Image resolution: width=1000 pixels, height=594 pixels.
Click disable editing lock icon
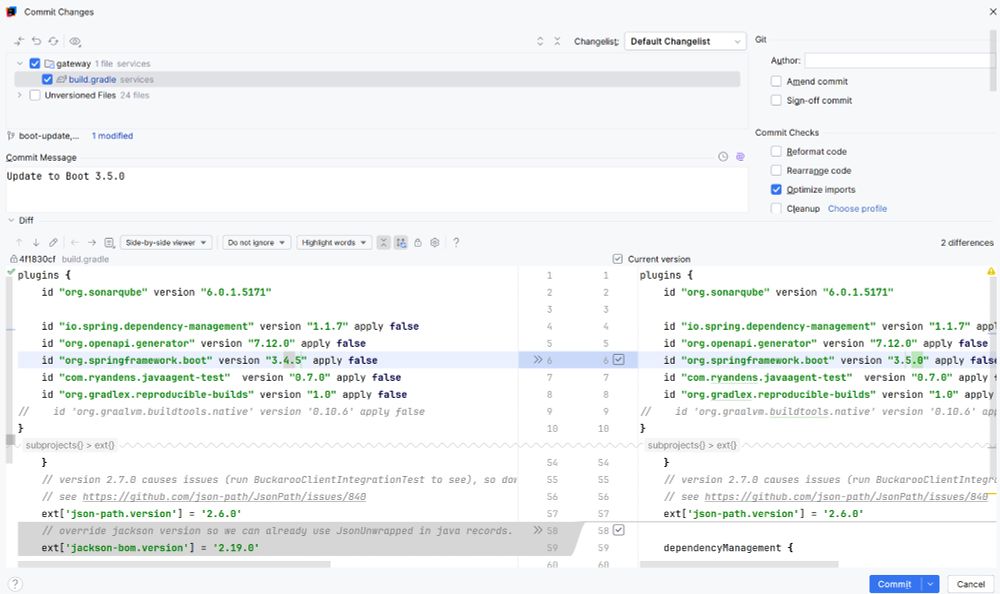point(418,242)
